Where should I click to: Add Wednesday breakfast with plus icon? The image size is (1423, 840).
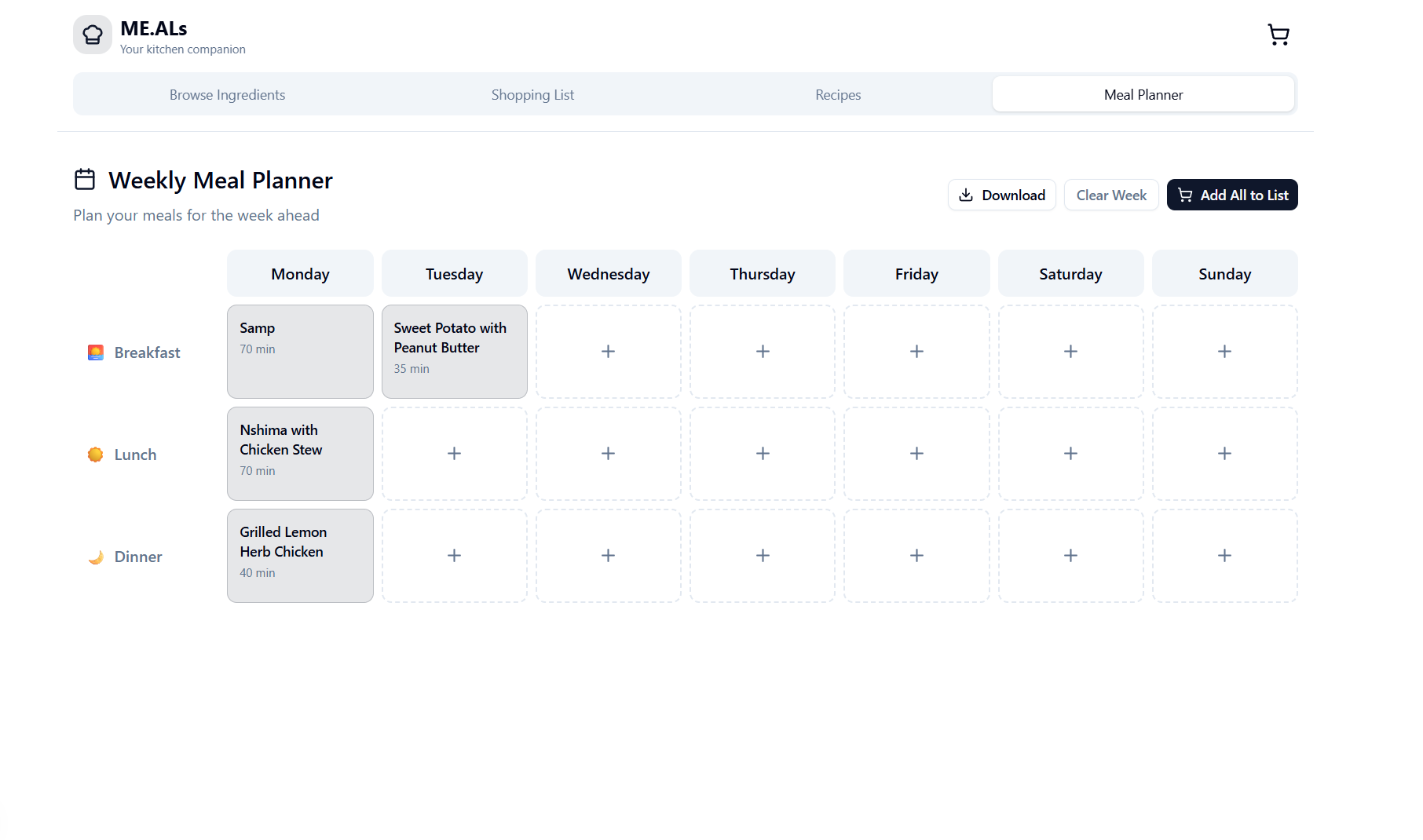(608, 352)
